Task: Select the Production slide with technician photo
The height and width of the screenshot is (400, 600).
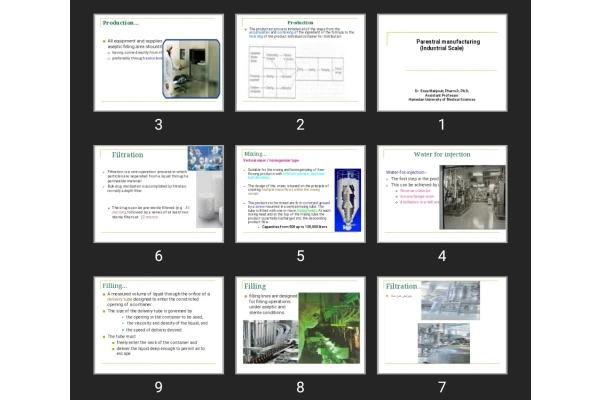Action: [158, 62]
